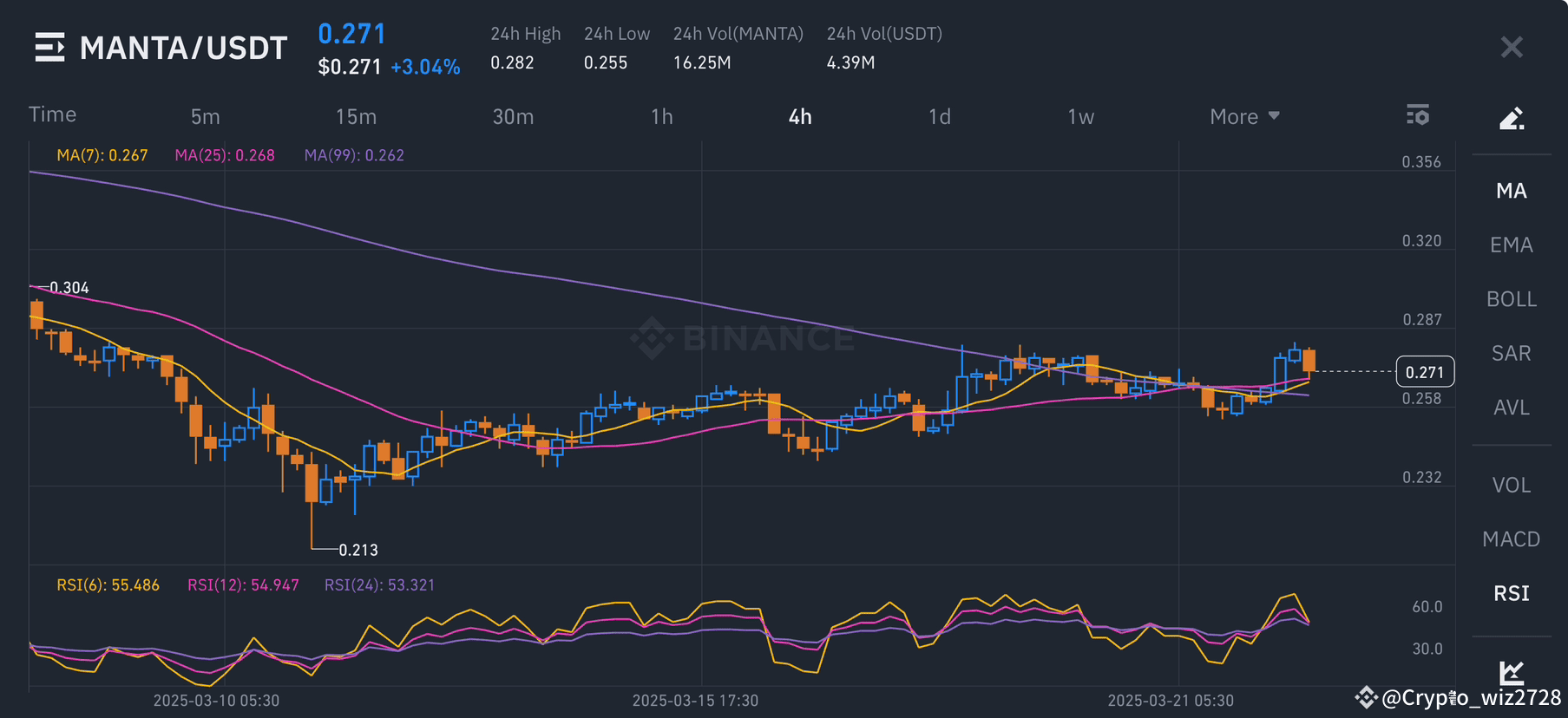Click the RSI 30.0 axis label
Screen dimensions: 1568x718
click(1427, 649)
